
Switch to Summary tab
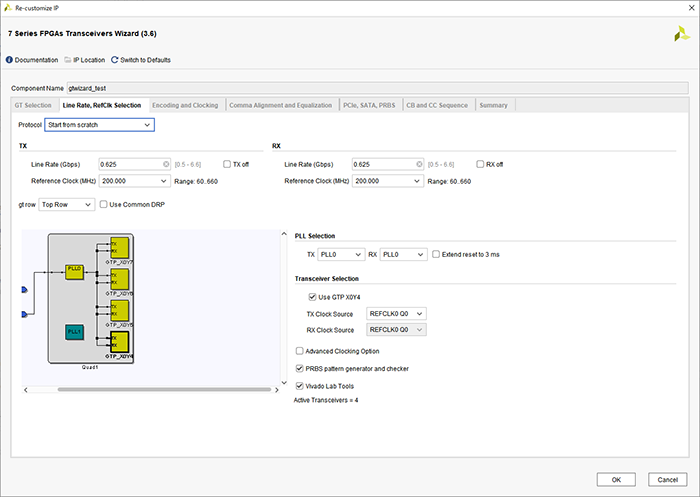coord(494,105)
